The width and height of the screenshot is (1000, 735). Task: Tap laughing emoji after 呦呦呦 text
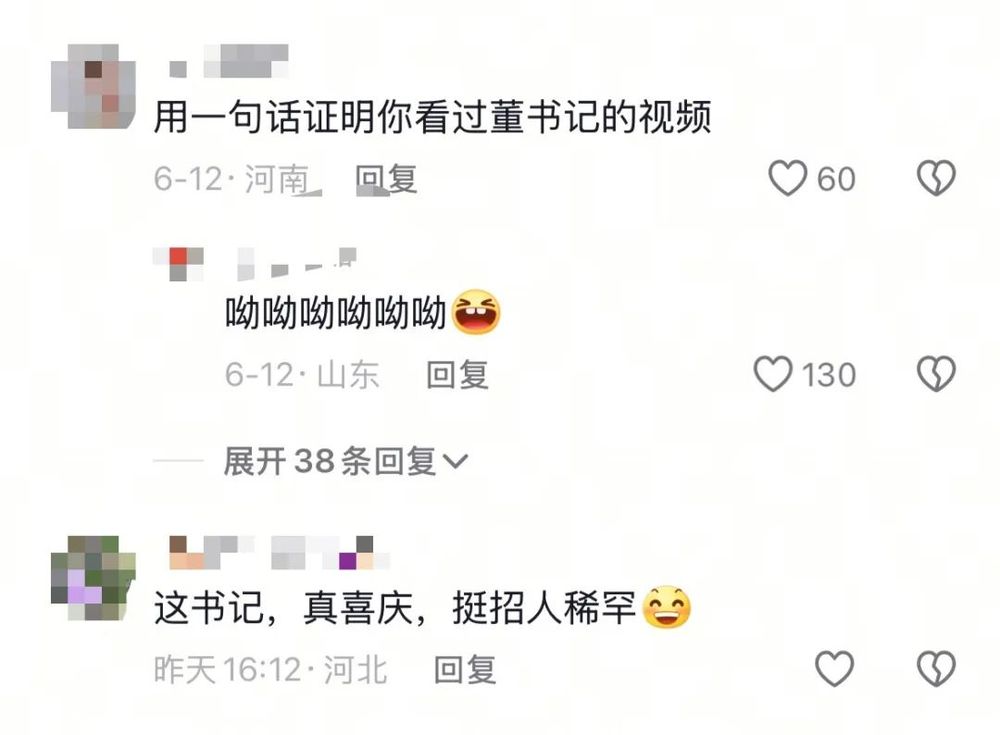click(x=476, y=313)
